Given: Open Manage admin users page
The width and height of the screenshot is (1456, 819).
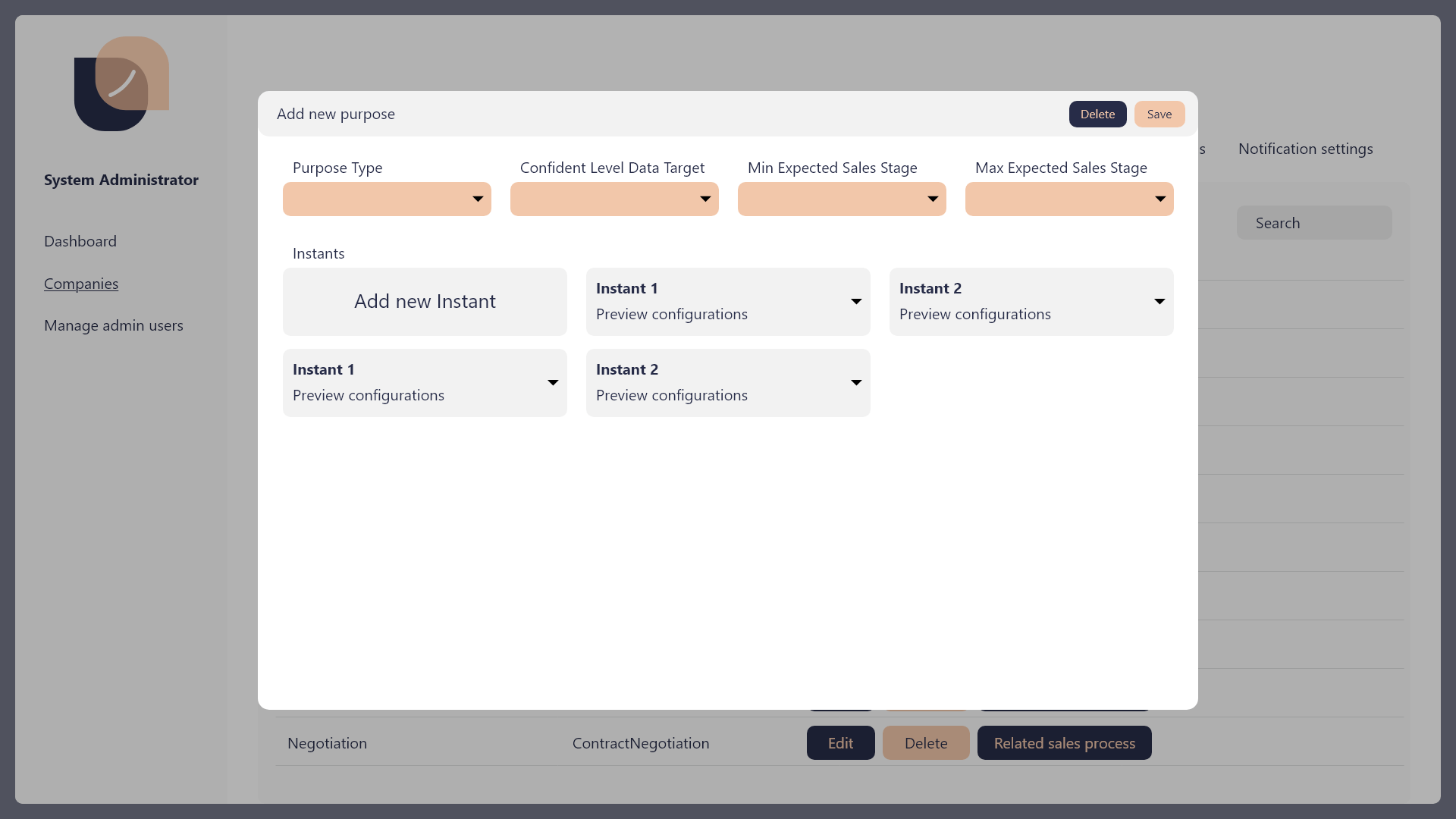Looking at the screenshot, I should coord(114,325).
